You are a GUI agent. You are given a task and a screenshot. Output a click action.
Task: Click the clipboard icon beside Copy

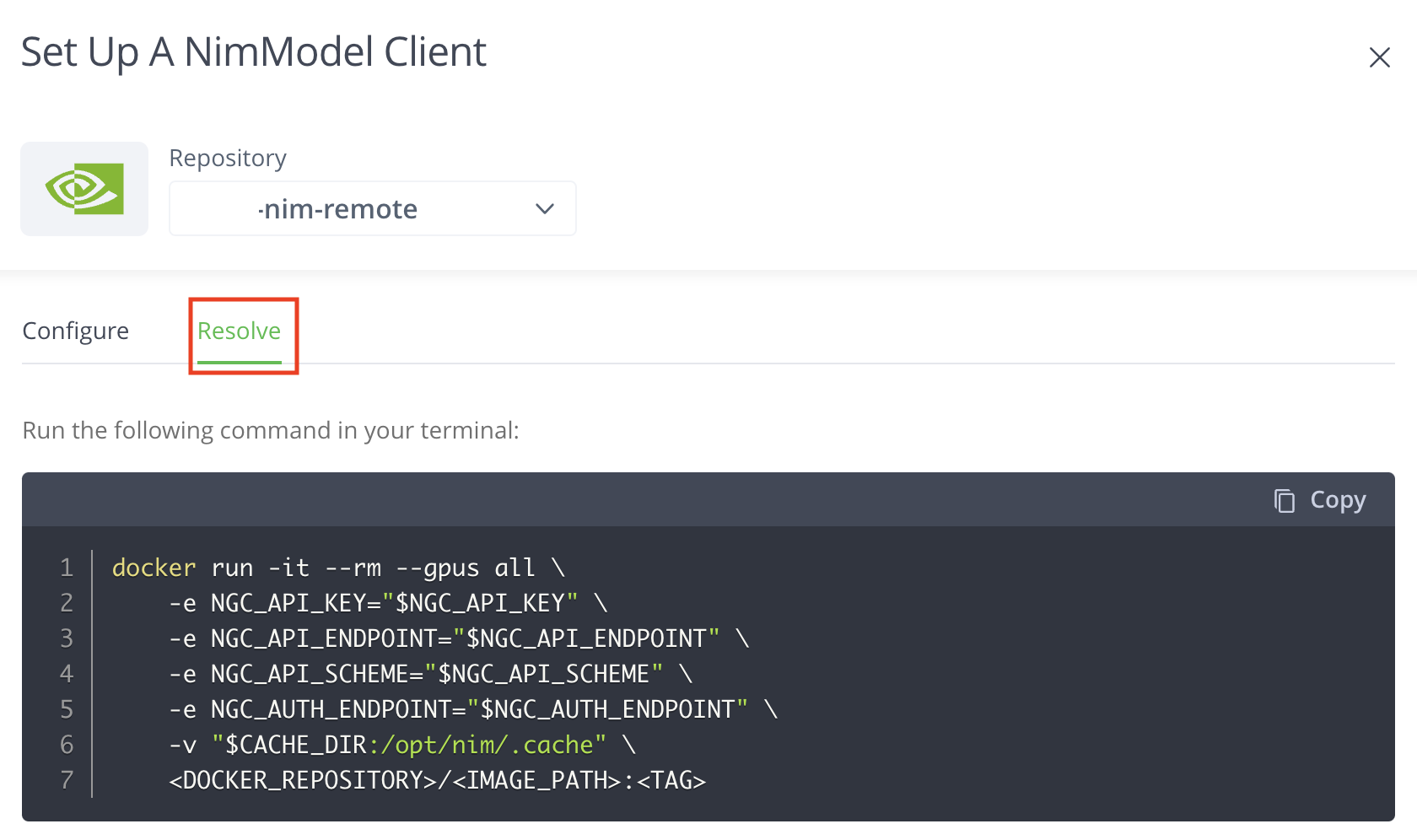coord(1284,500)
